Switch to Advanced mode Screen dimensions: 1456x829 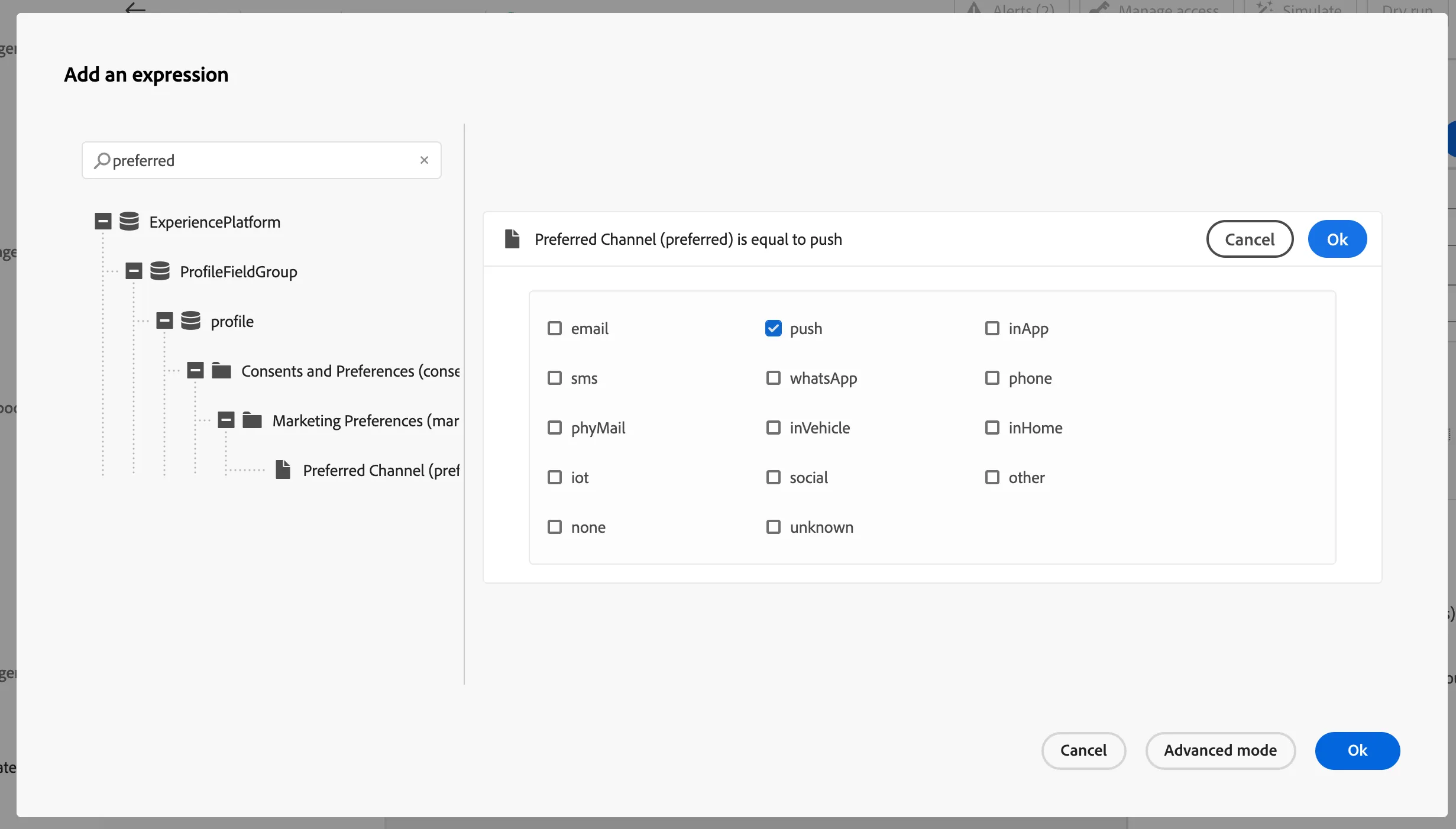point(1221,750)
